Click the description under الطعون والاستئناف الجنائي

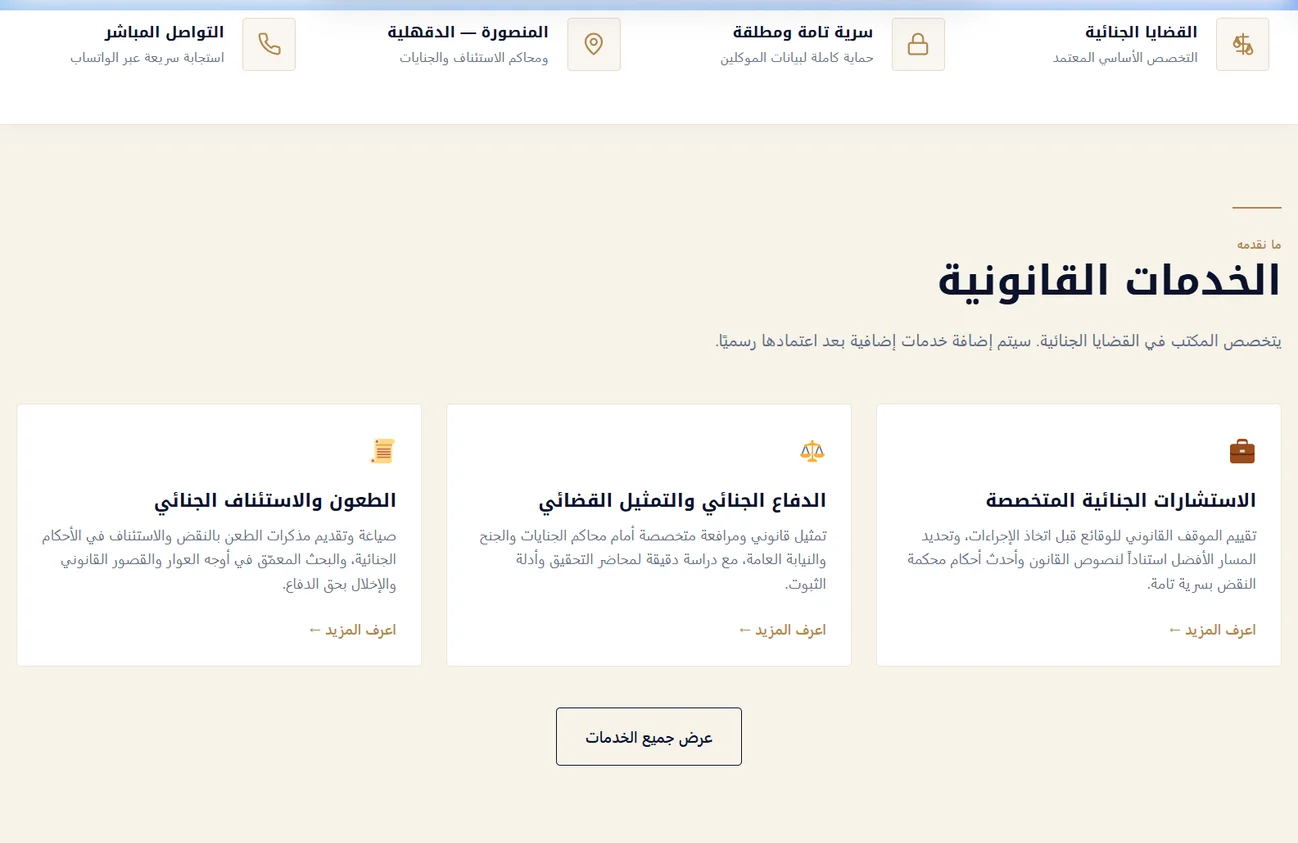[219, 560]
